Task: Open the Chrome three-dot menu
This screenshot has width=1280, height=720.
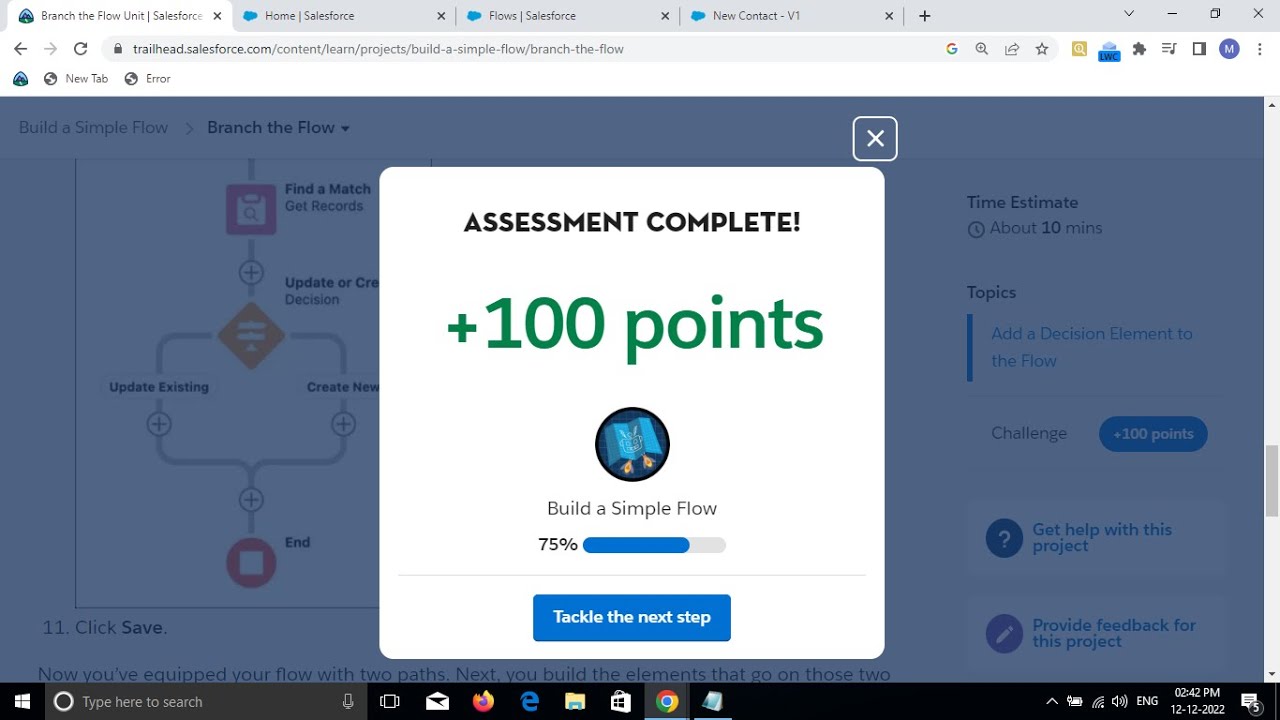Action: click(1259, 49)
